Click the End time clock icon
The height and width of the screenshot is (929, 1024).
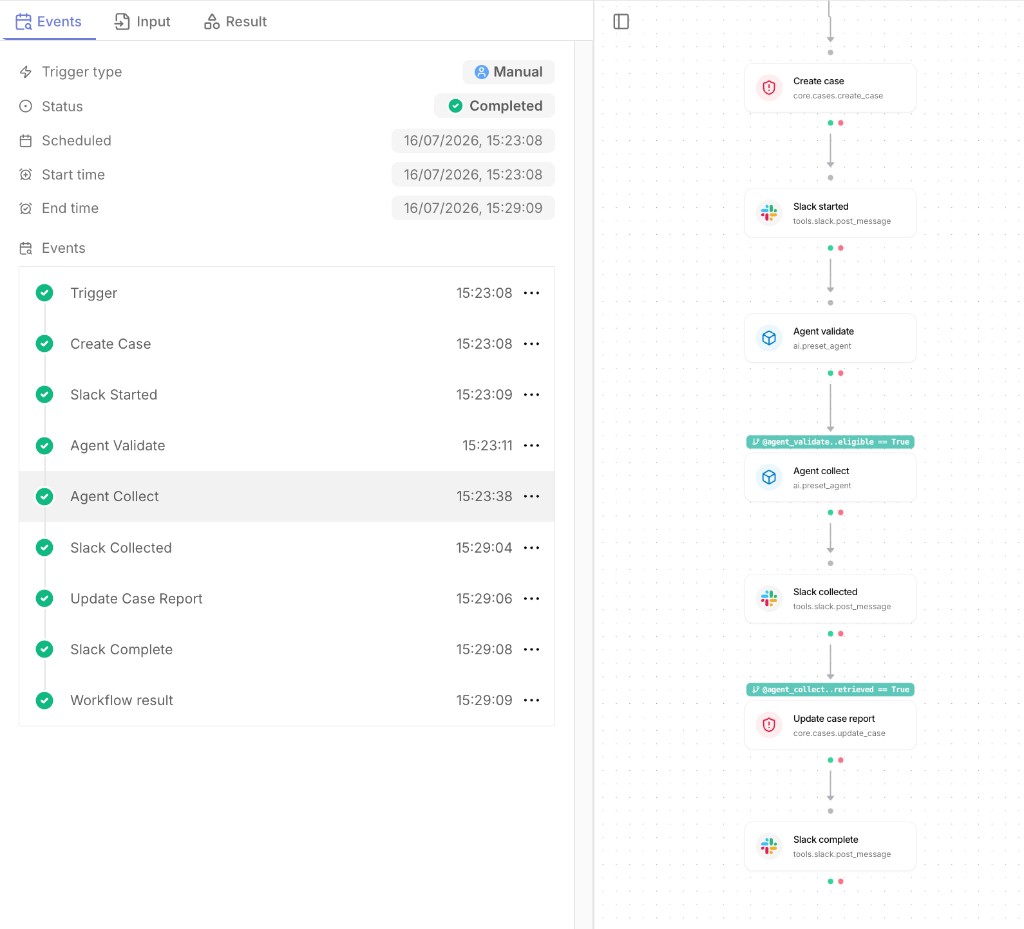25,208
